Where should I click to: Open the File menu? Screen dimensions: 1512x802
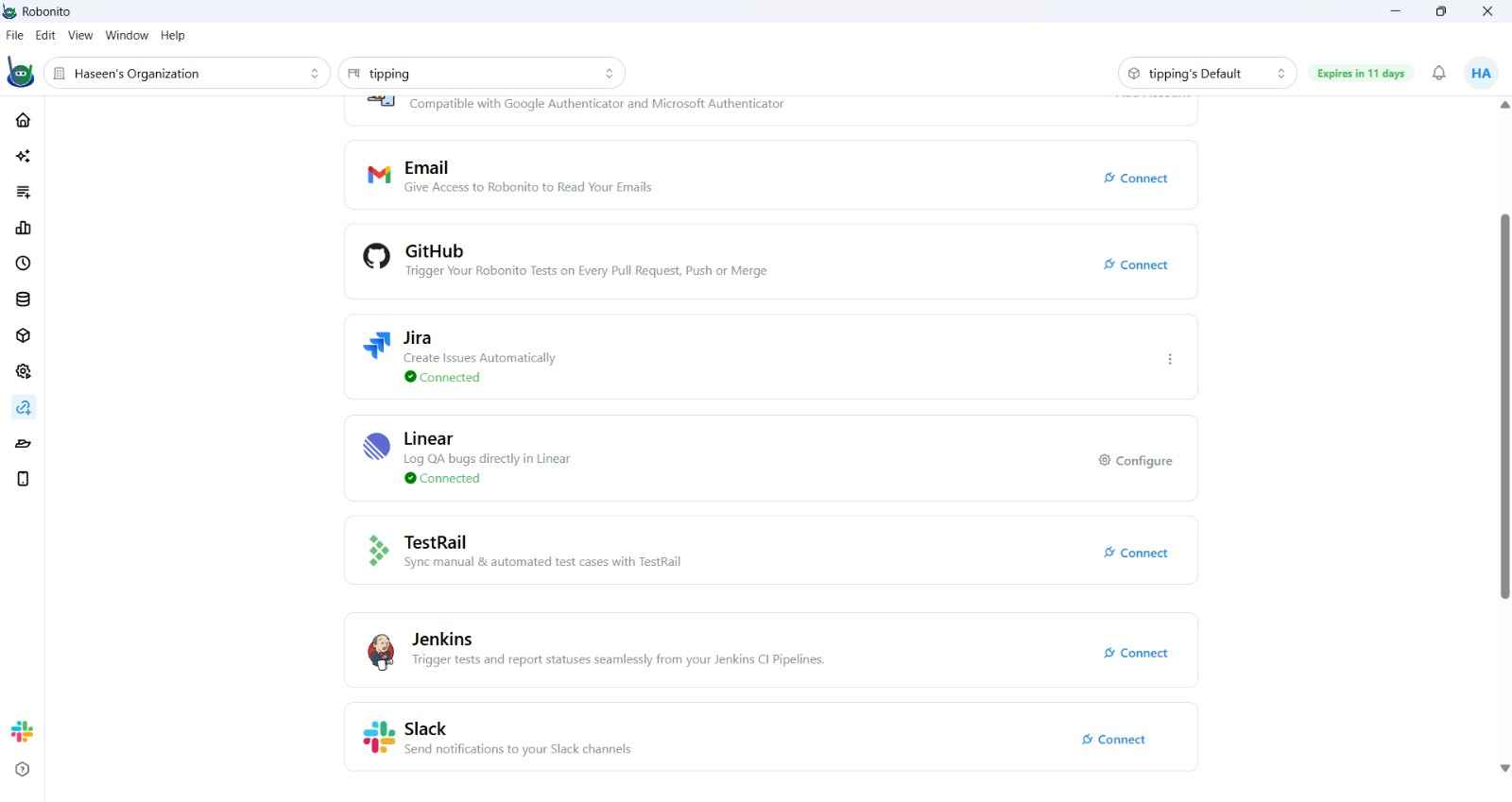pos(14,35)
